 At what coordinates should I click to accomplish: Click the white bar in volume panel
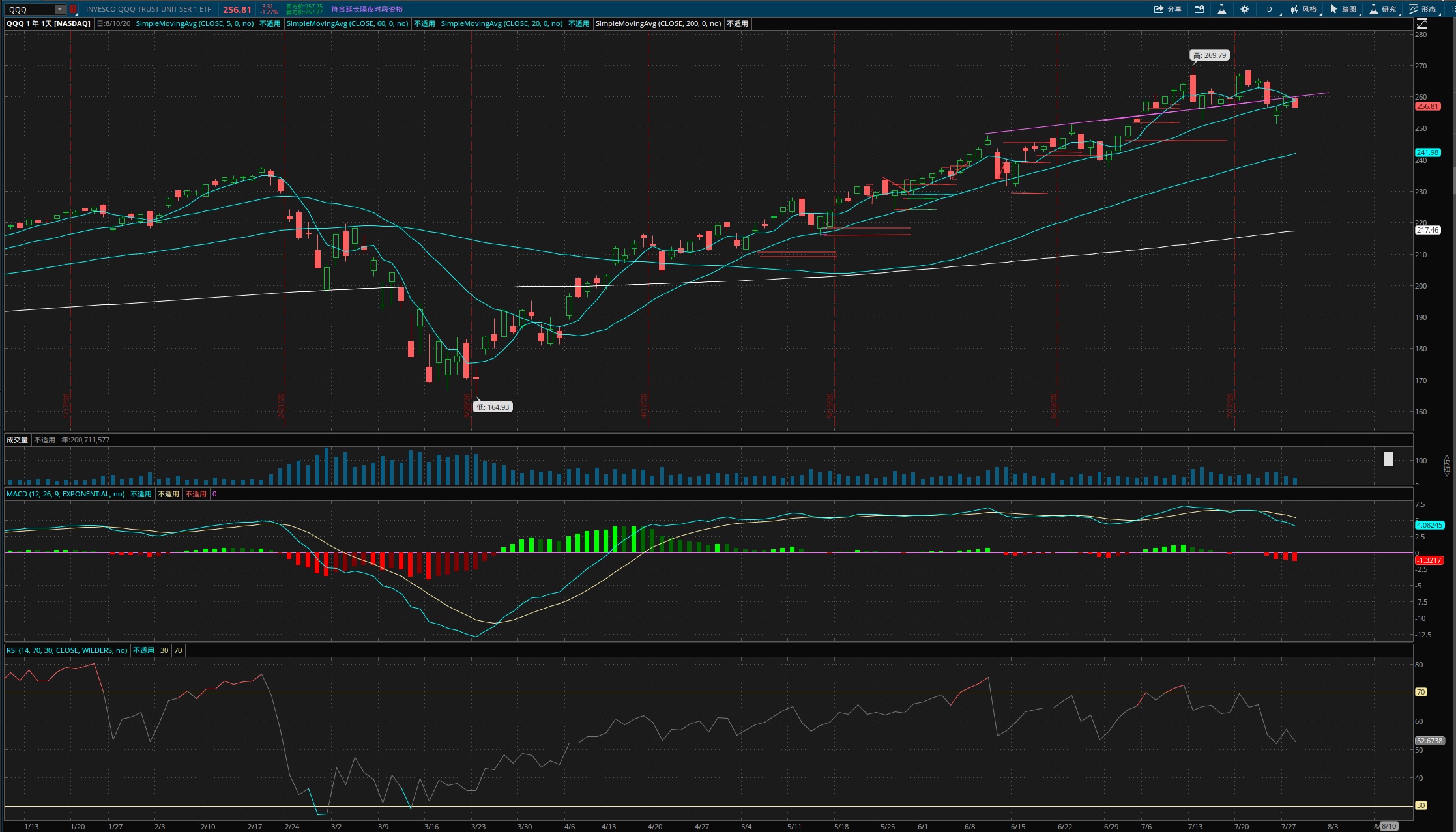1388,459
